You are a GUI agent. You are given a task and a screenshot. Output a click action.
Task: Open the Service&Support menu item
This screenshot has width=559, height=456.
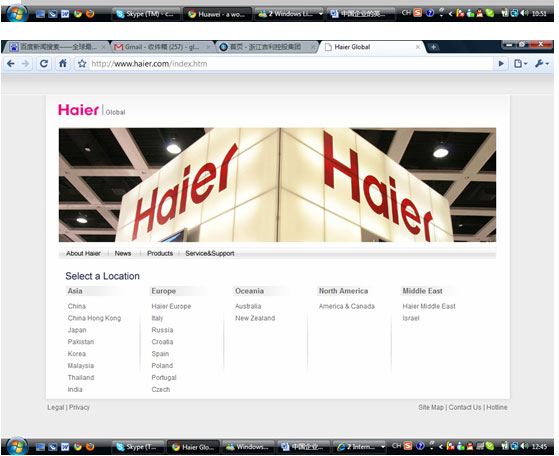210,253
